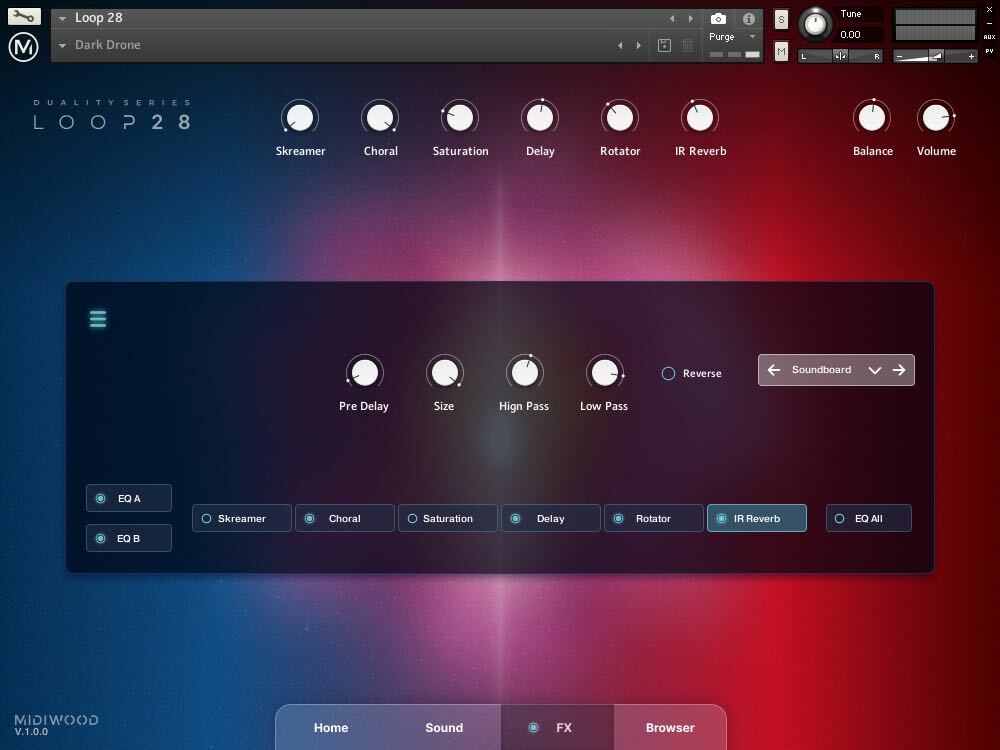Screen dimensions: 1000x750
Task: Toggle the Delay effect button
Action: click(x=550, y=518)
